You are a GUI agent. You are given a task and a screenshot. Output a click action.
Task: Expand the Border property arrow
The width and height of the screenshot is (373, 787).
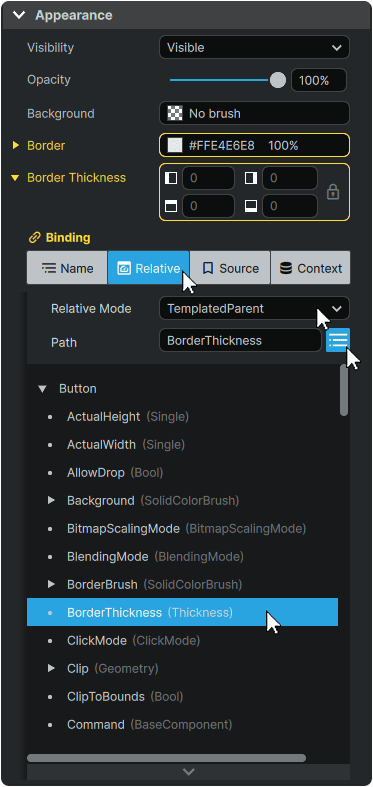[x=16, y=146]
